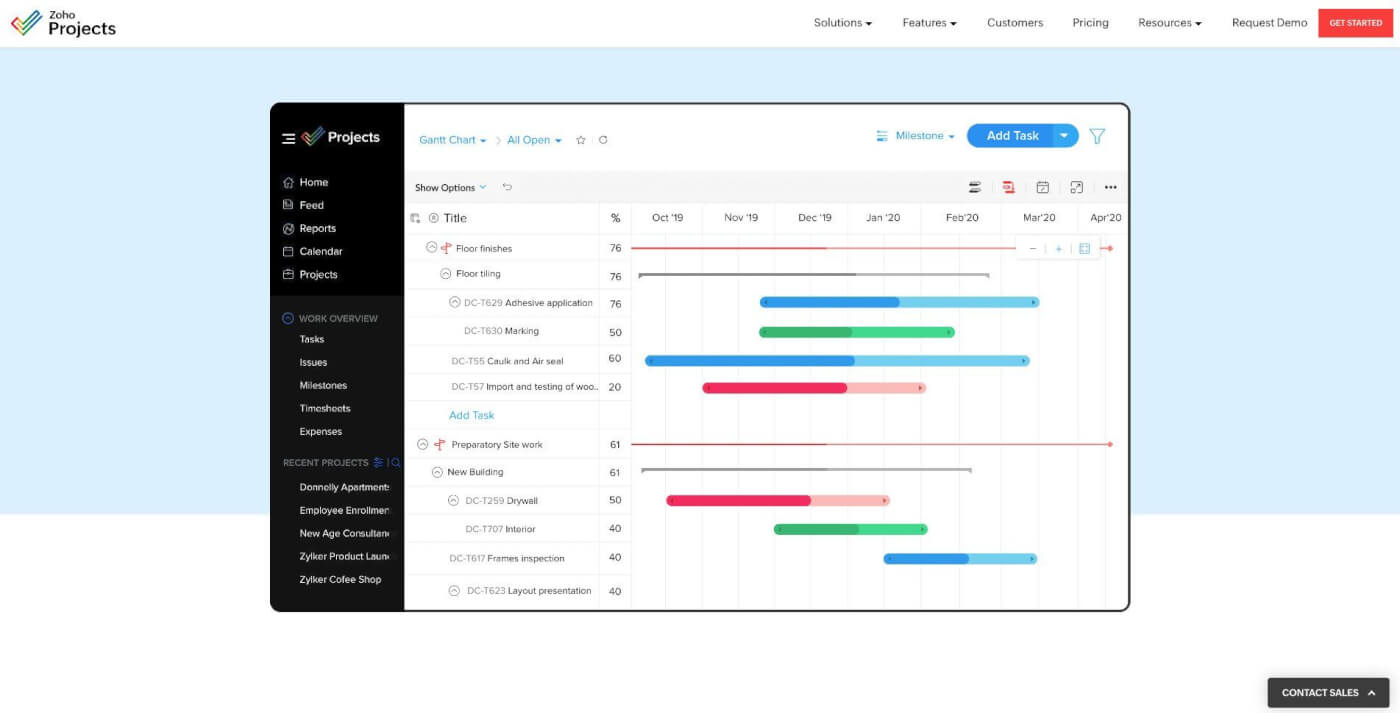The image size is (1400, 713).
Task: Zoom out the timeline with the minus control
Action: 1033,248
